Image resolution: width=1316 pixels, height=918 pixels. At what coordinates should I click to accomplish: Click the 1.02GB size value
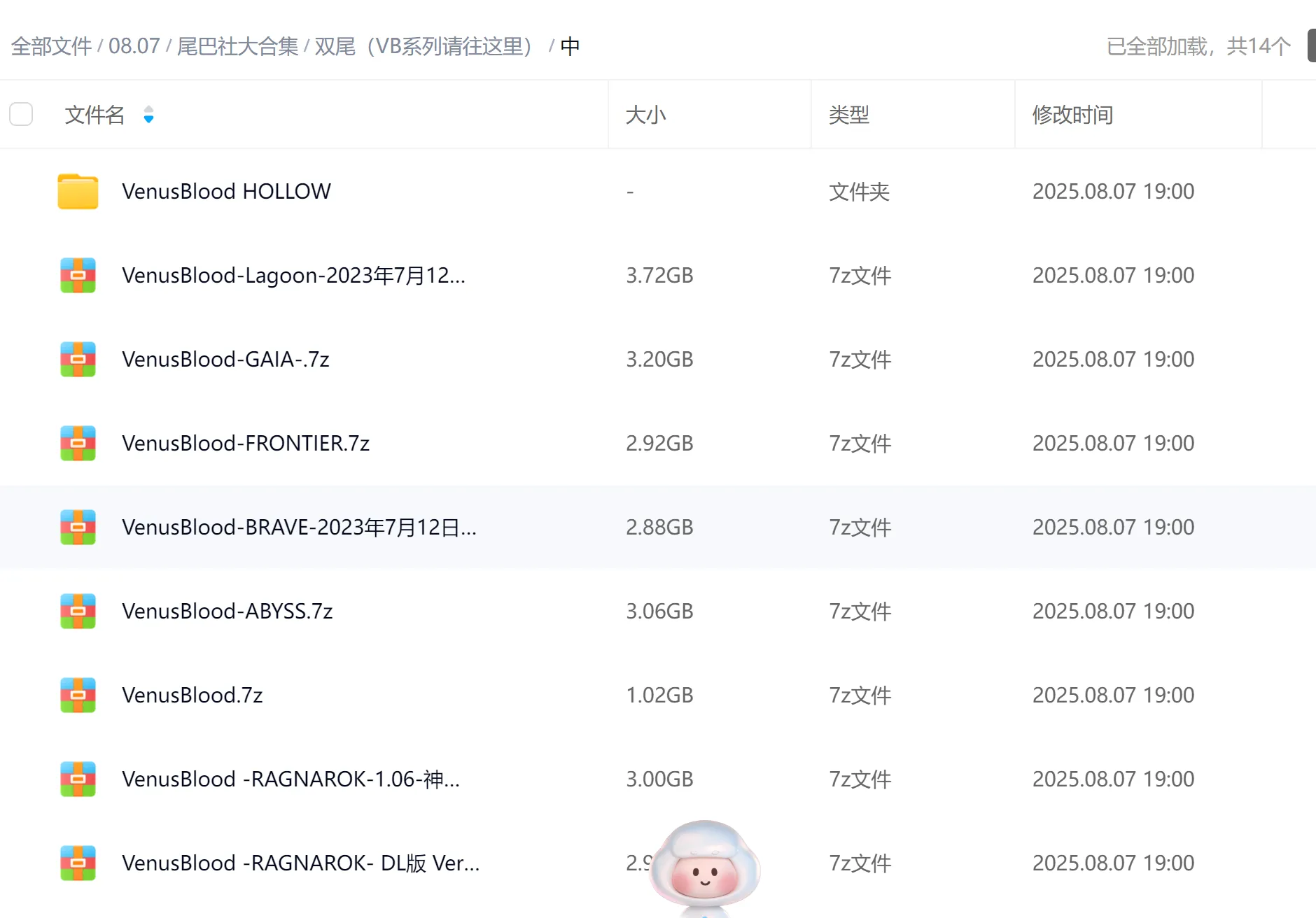pyautogui.click(x=659, y=695)
